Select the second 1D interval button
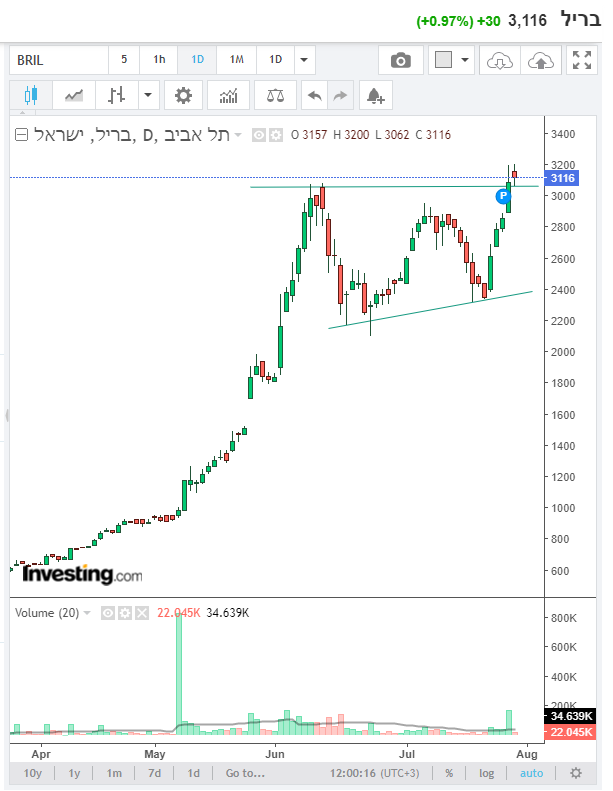Image resolution: width=613 pixels, height=791 pixels. pyautogui.click(x=275, y=60)
